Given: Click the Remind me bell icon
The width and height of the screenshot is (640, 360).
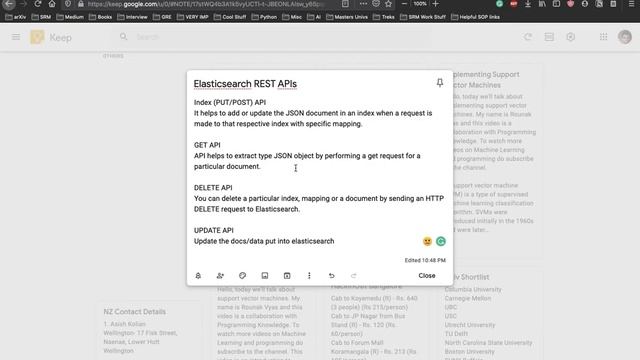Looking at the screenshot, I should tap(198, 276).
